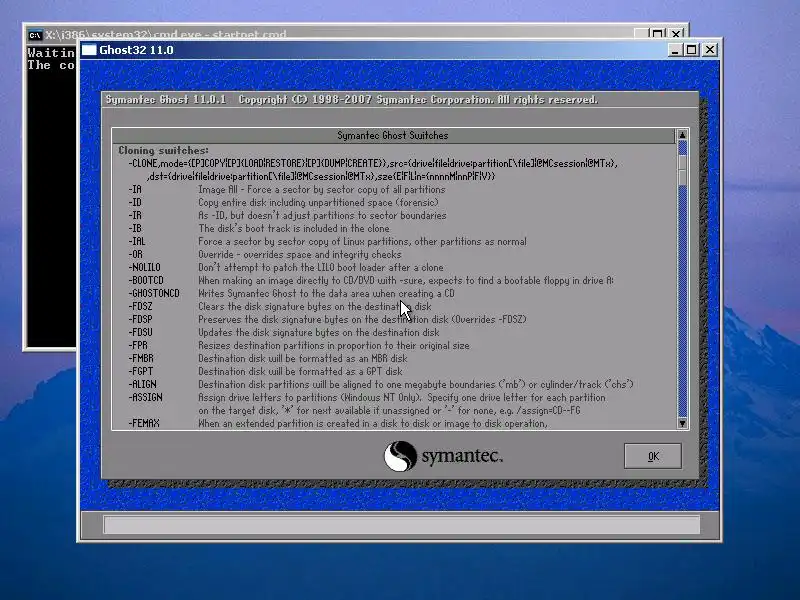
Task: Click the cmd.exe window title bar icon
Action: coord(35,35)
